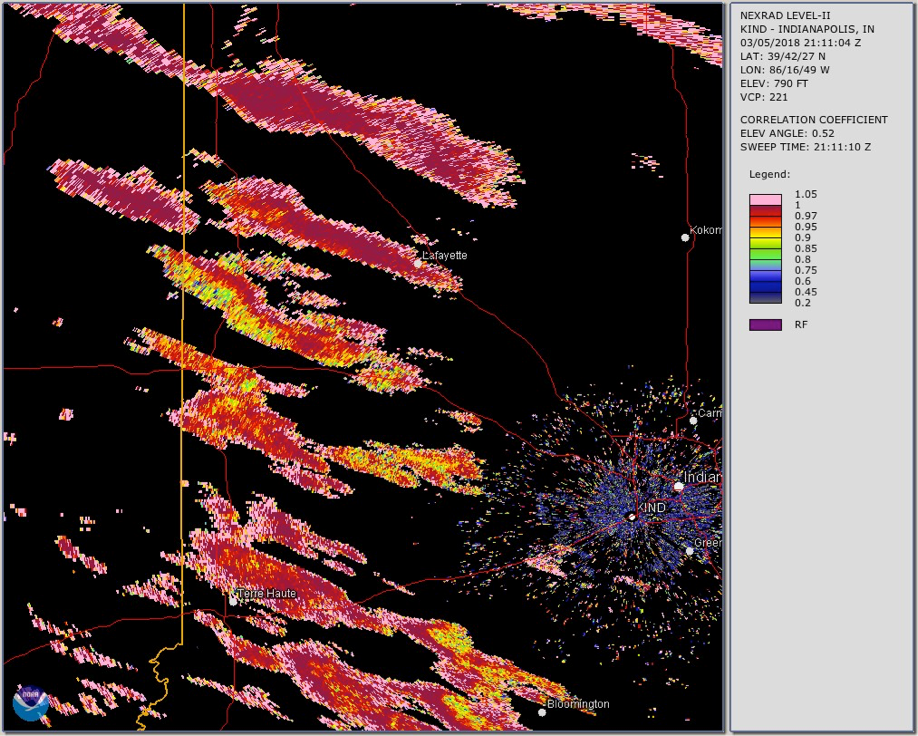Click the Lafayette city marker dot
The width and height of the screenshot is (918, 736).
[419, 263]
